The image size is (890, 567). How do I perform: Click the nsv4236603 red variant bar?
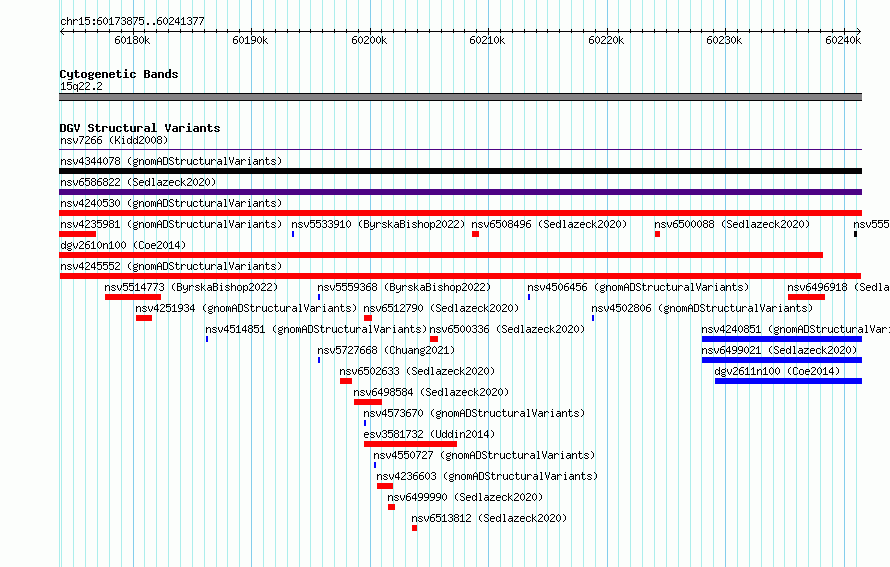(x=385, y=486)
